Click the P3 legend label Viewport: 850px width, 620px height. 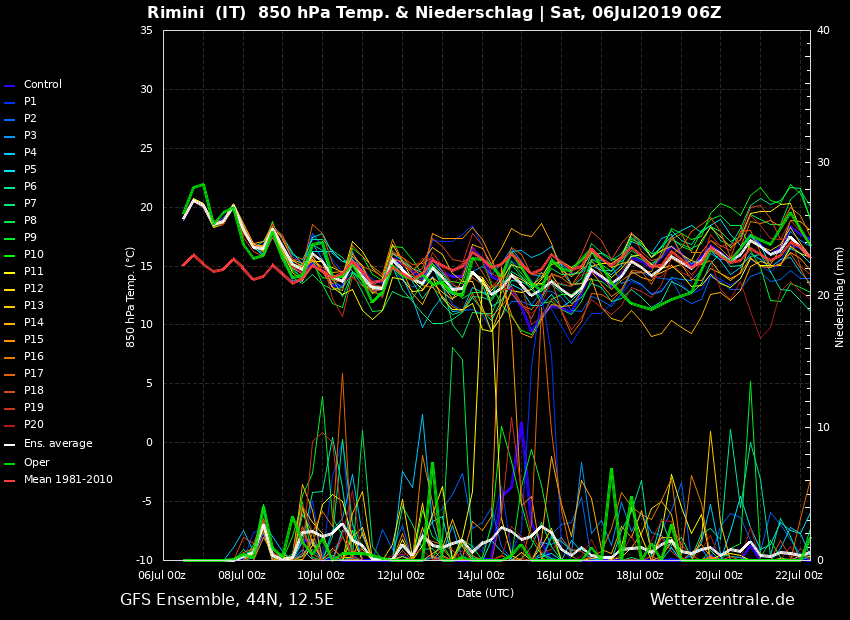[x=30, y=135]
